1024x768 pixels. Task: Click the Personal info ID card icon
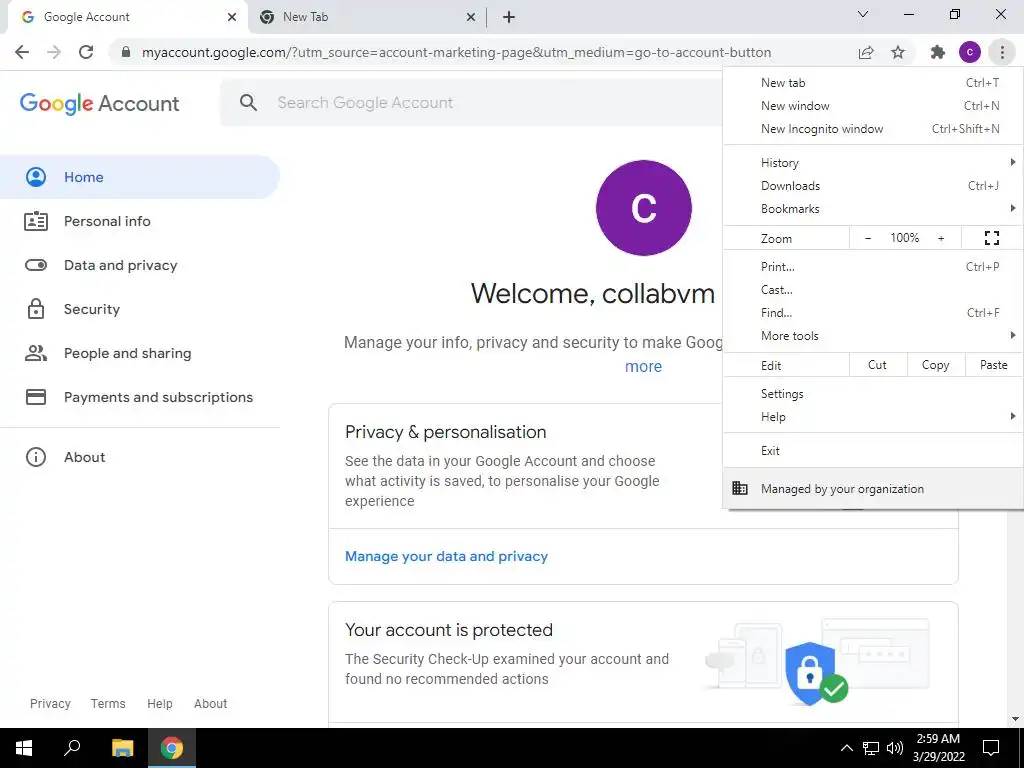click(x=36, y=221)
